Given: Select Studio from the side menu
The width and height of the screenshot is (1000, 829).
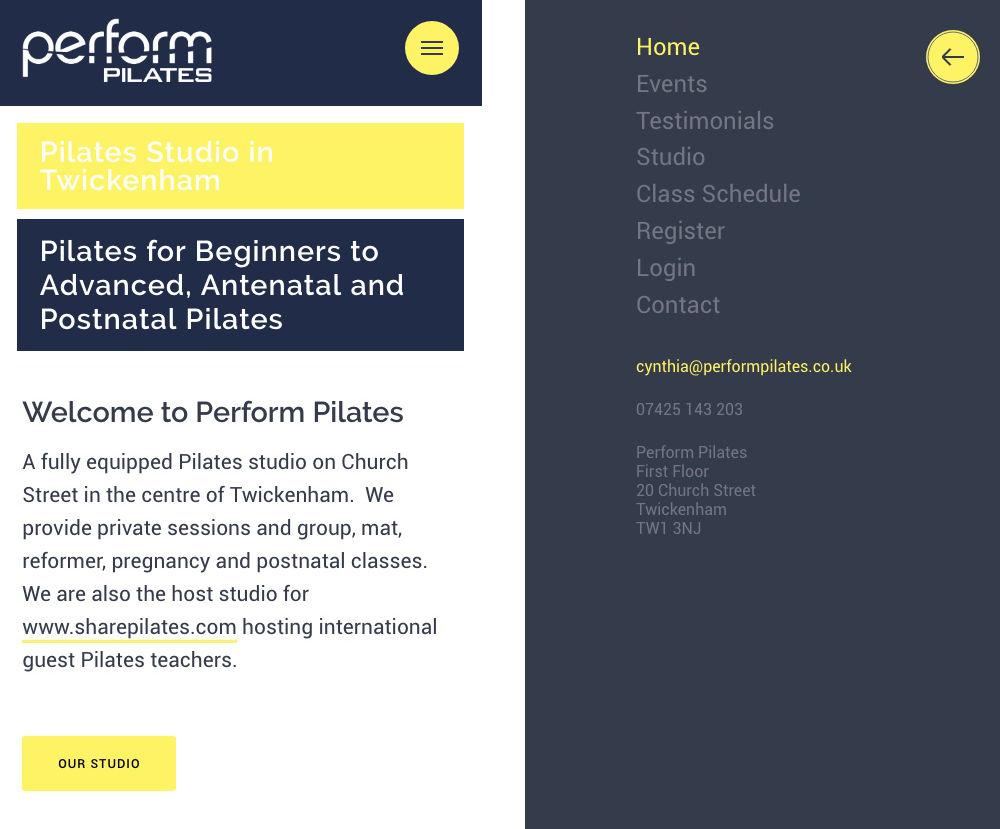Looking at the screenshot, I should coord(670,157).
